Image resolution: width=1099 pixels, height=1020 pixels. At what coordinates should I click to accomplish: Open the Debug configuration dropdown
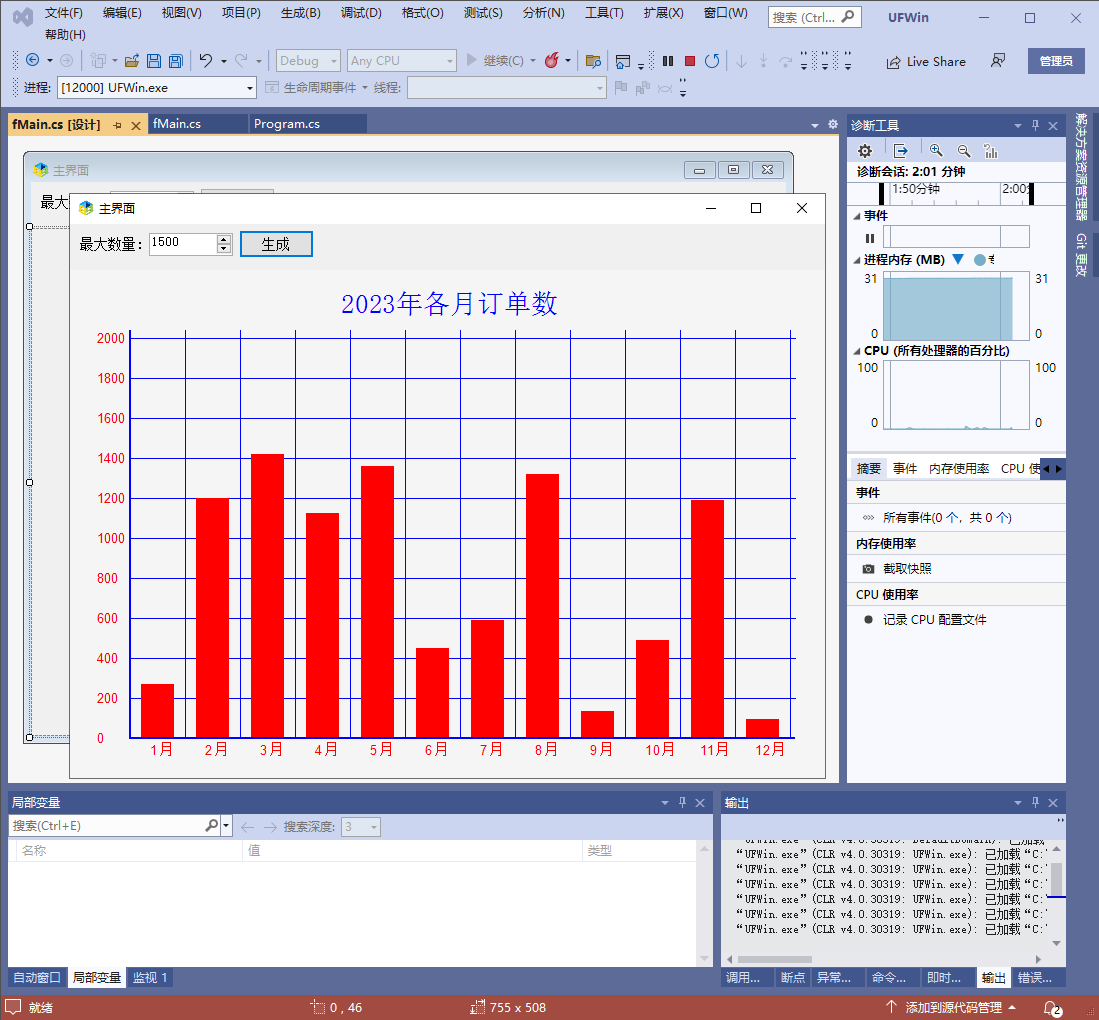[308, 61]
